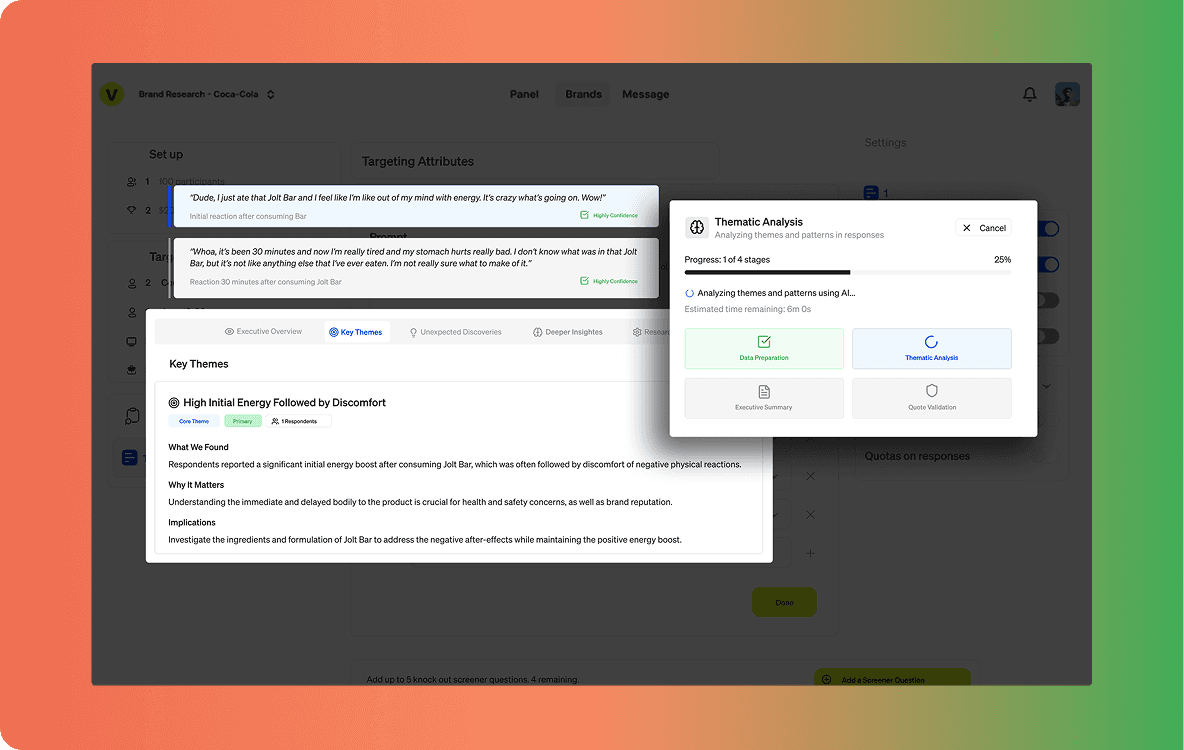The width and height of the screenshot is (1184, 750).
Task: Click the spinner next to Analyzing themes
Action: pos(689,293)
